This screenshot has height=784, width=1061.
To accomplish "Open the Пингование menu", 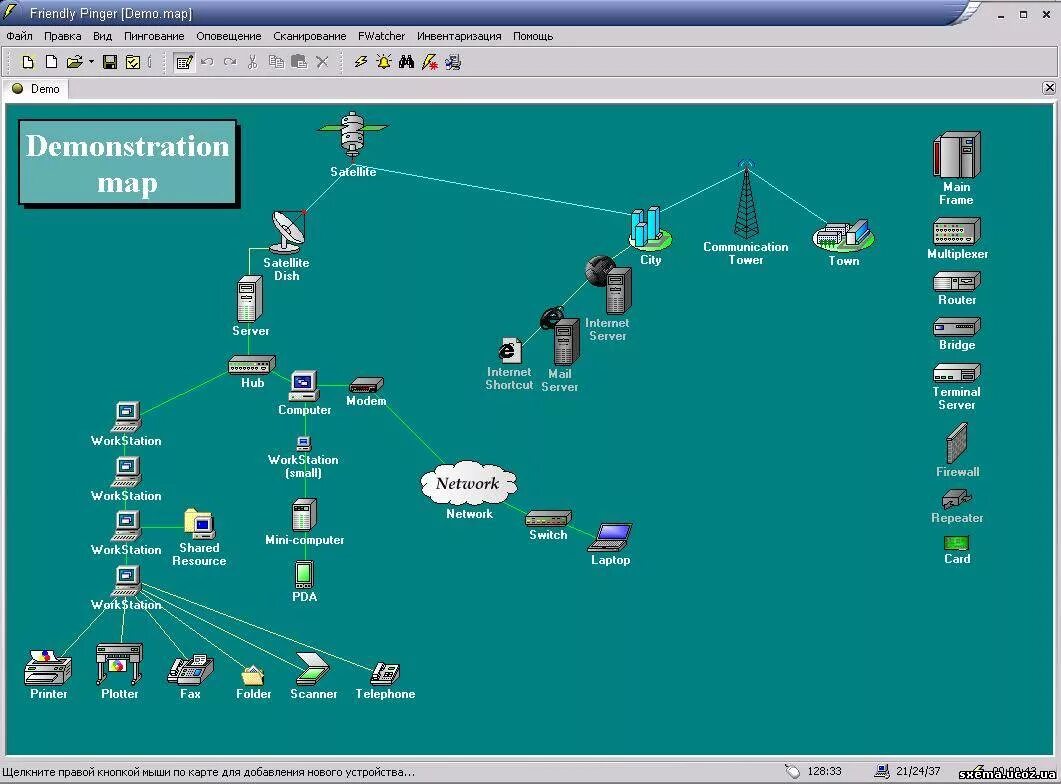I will pos(154,36).
